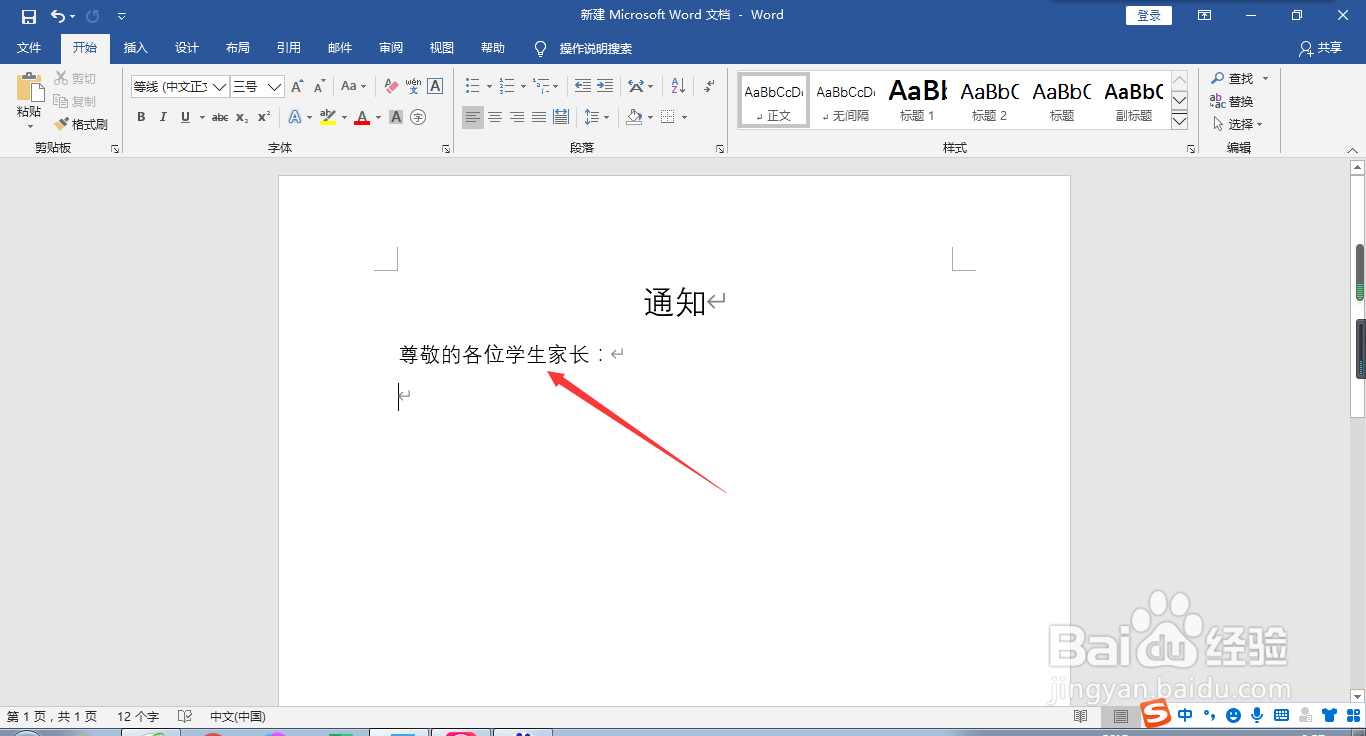Image resolution: width=1366 pixels, height=736 pixels.
Task: Apply the red font color (A with red bar)
Action: 362,117
